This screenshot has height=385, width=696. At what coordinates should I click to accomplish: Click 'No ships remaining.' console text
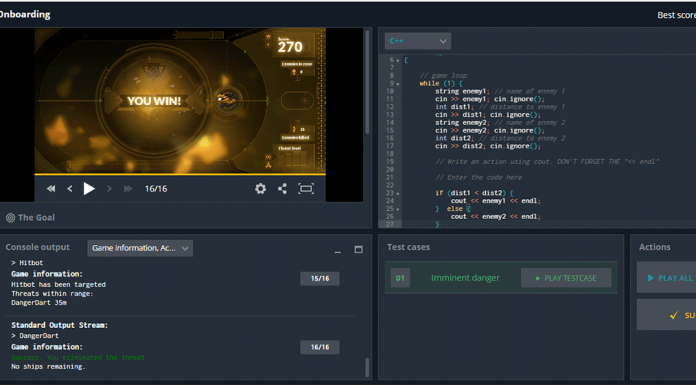(48, 367)
